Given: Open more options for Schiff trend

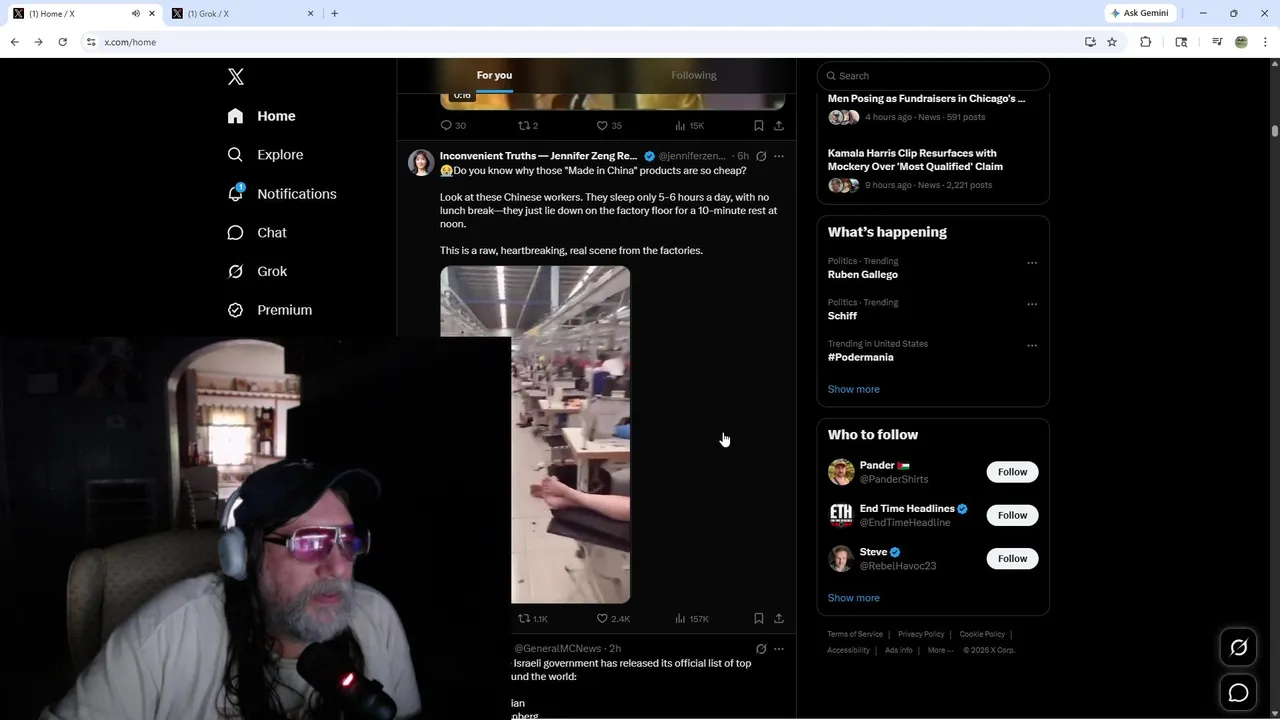Looking at the screenshot, I should click(x=1032, y=304).
